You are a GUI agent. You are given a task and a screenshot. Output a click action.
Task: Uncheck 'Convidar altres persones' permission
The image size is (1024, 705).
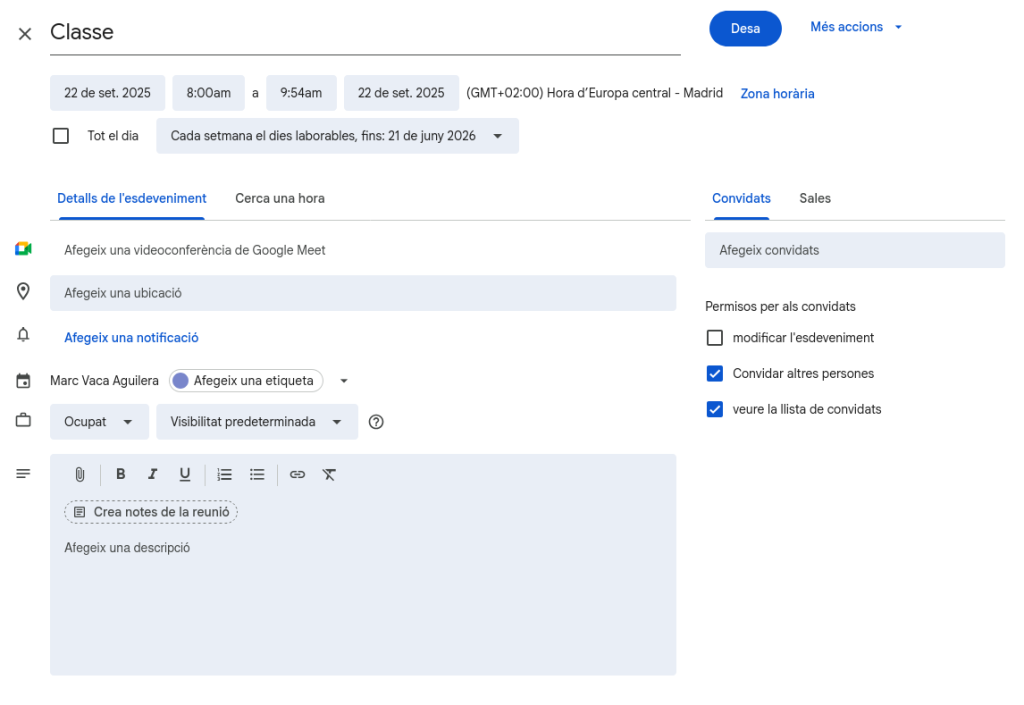[x=715, y=374]
